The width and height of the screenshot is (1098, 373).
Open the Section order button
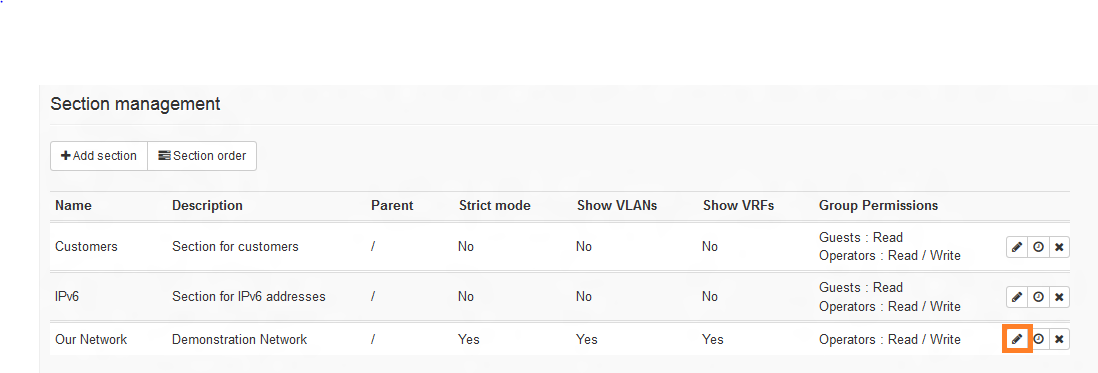pos(202,156)
